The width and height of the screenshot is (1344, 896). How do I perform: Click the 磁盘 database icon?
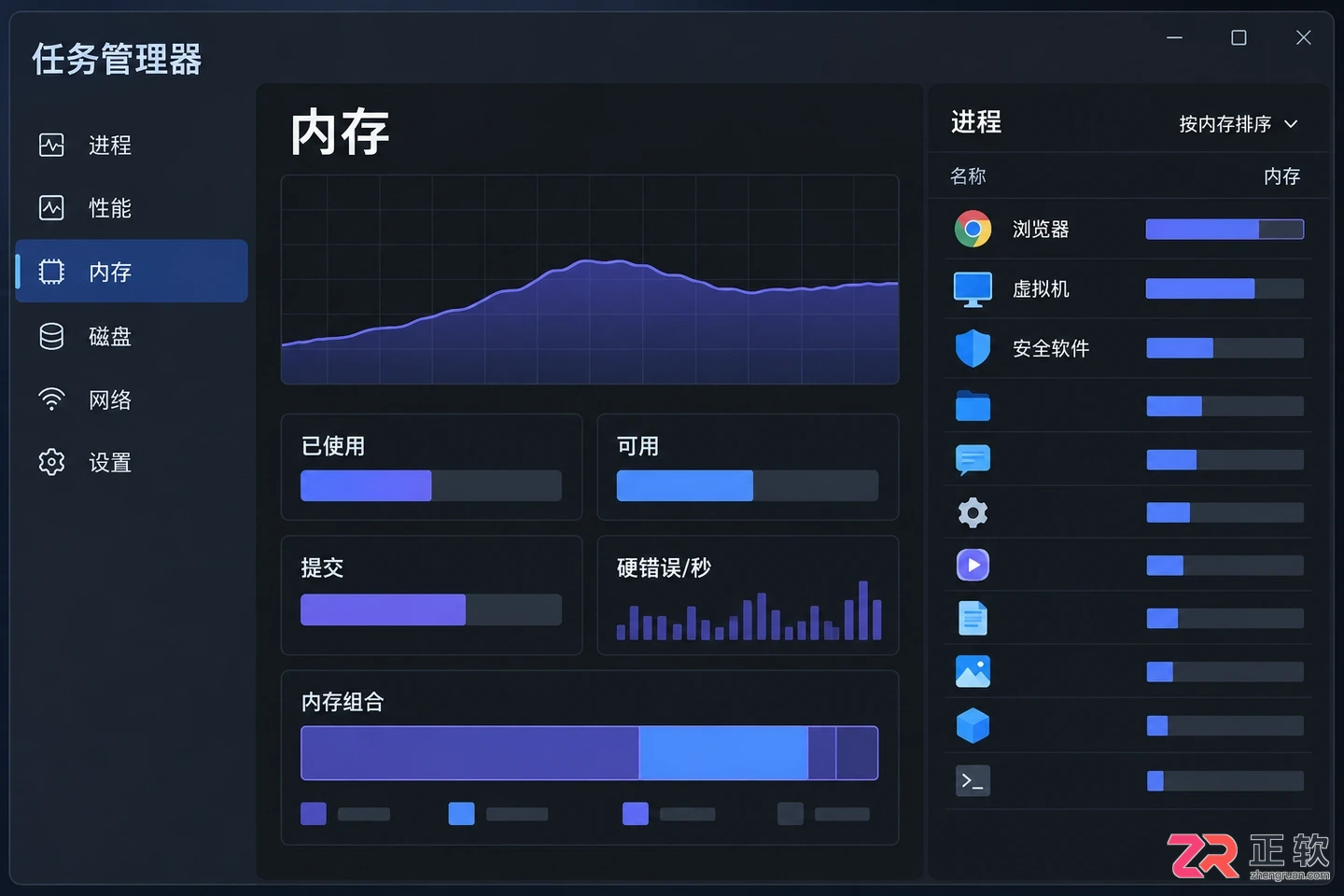tap(51, 336)
